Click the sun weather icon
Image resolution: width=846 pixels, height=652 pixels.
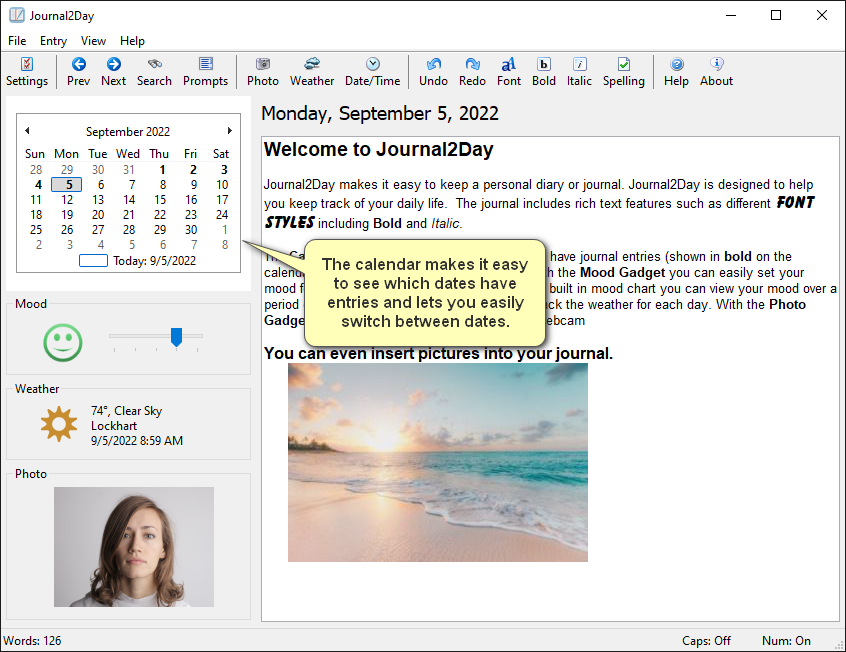click(59, 424)
